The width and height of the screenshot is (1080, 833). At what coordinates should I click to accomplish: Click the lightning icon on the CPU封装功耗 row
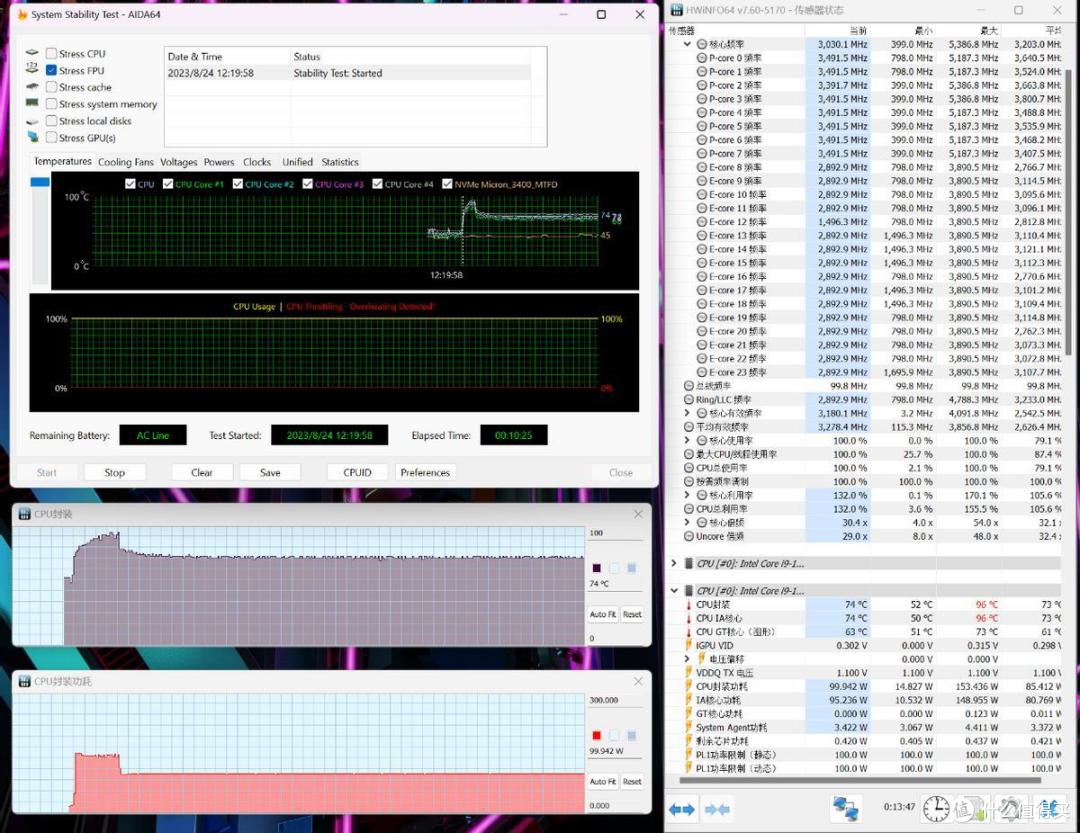[689, 686]
